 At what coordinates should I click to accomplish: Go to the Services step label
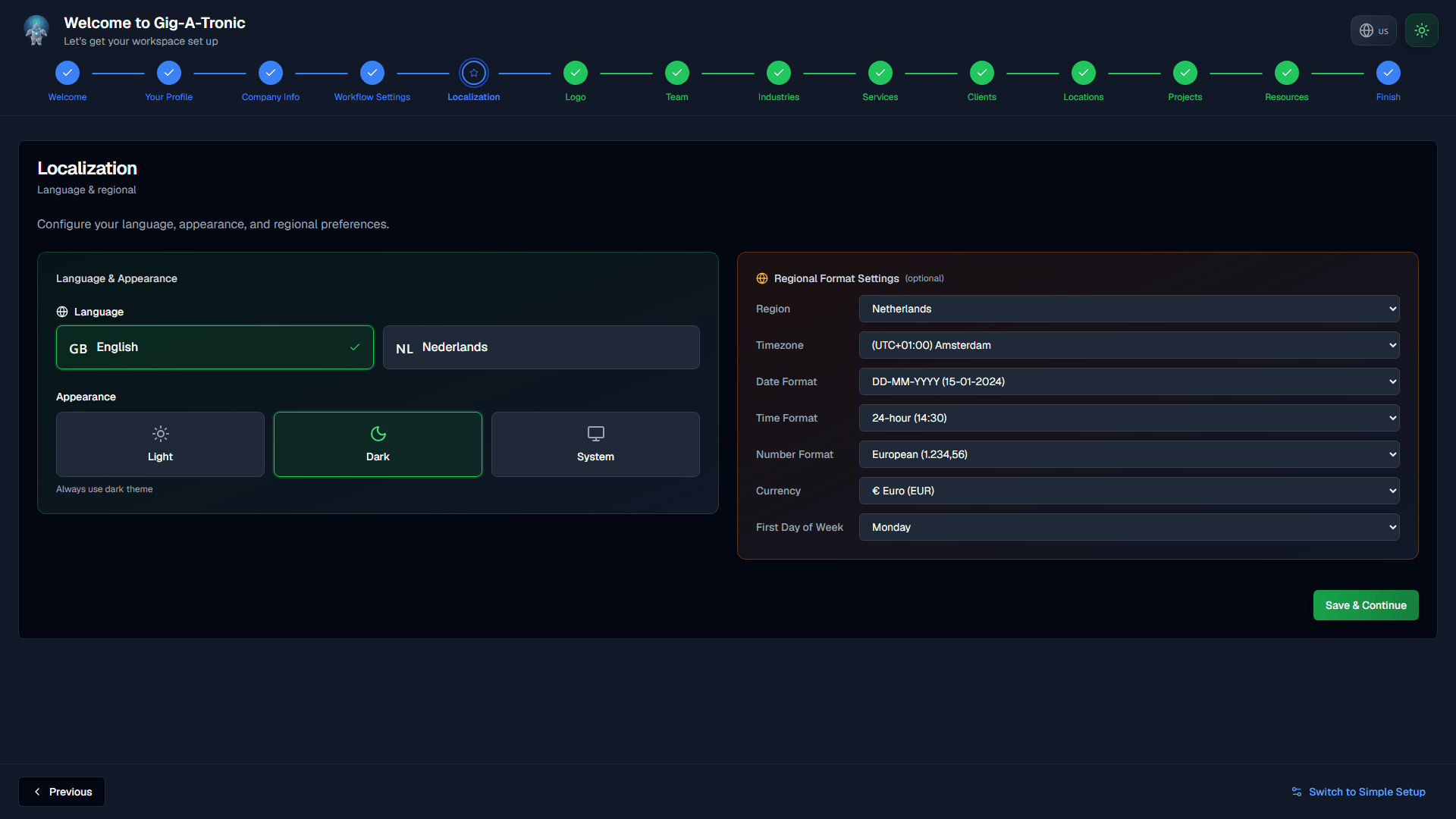[x=880, y=97]
